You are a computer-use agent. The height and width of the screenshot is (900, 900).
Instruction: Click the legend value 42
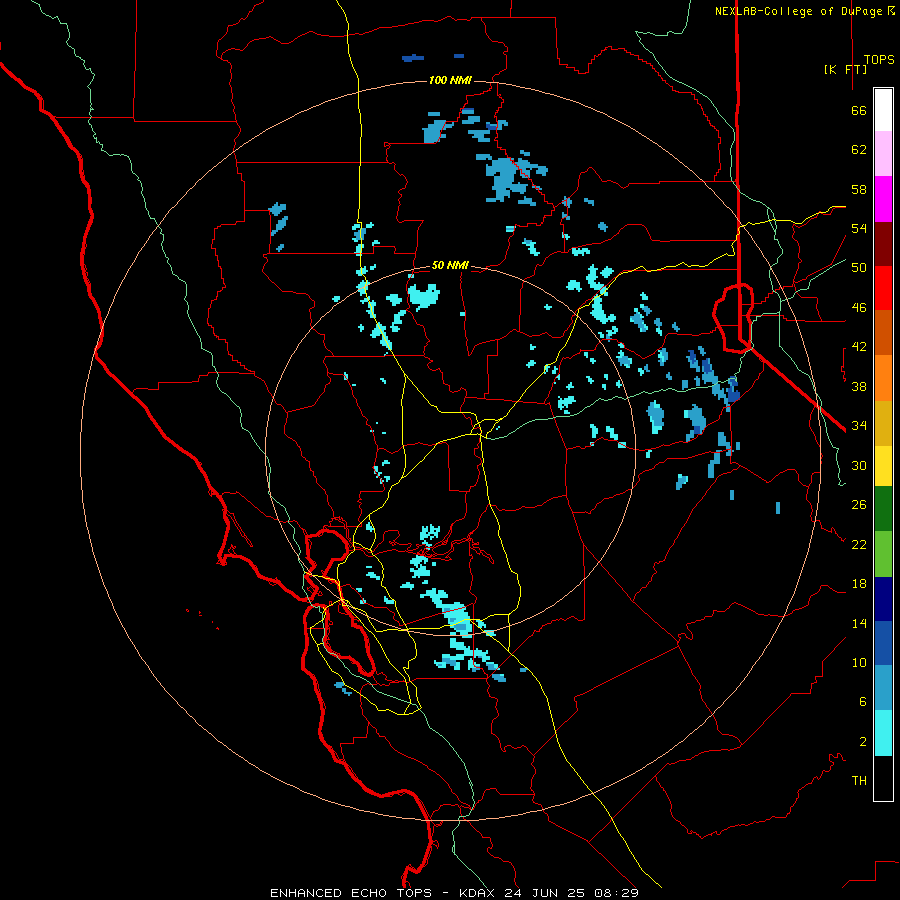coord(859,347)
